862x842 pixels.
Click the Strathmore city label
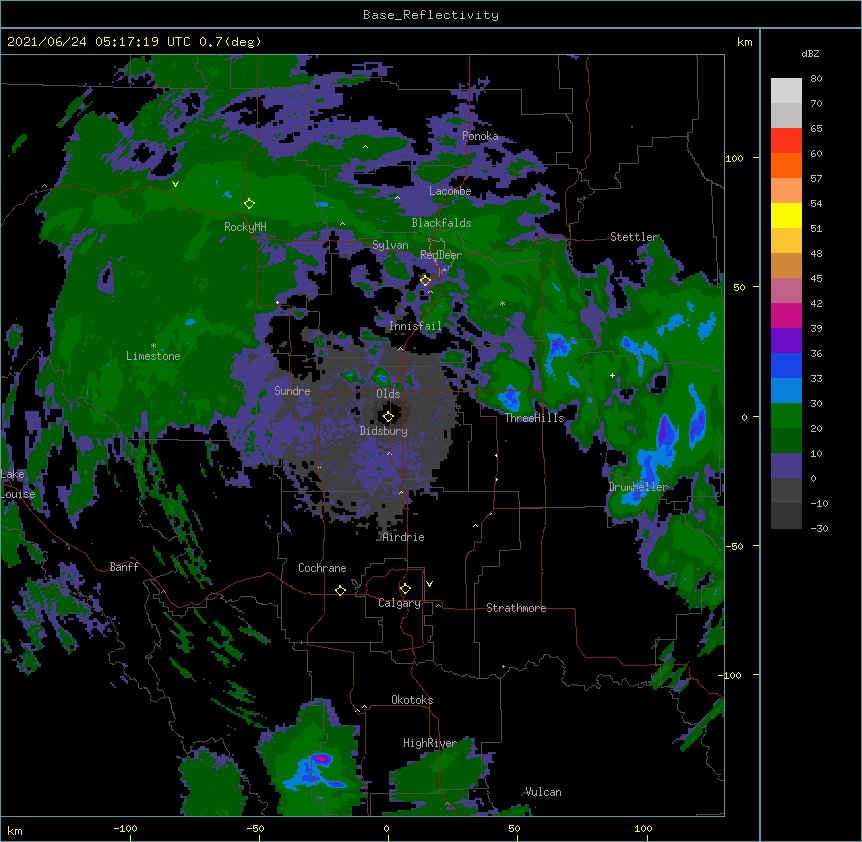(516, 608)
